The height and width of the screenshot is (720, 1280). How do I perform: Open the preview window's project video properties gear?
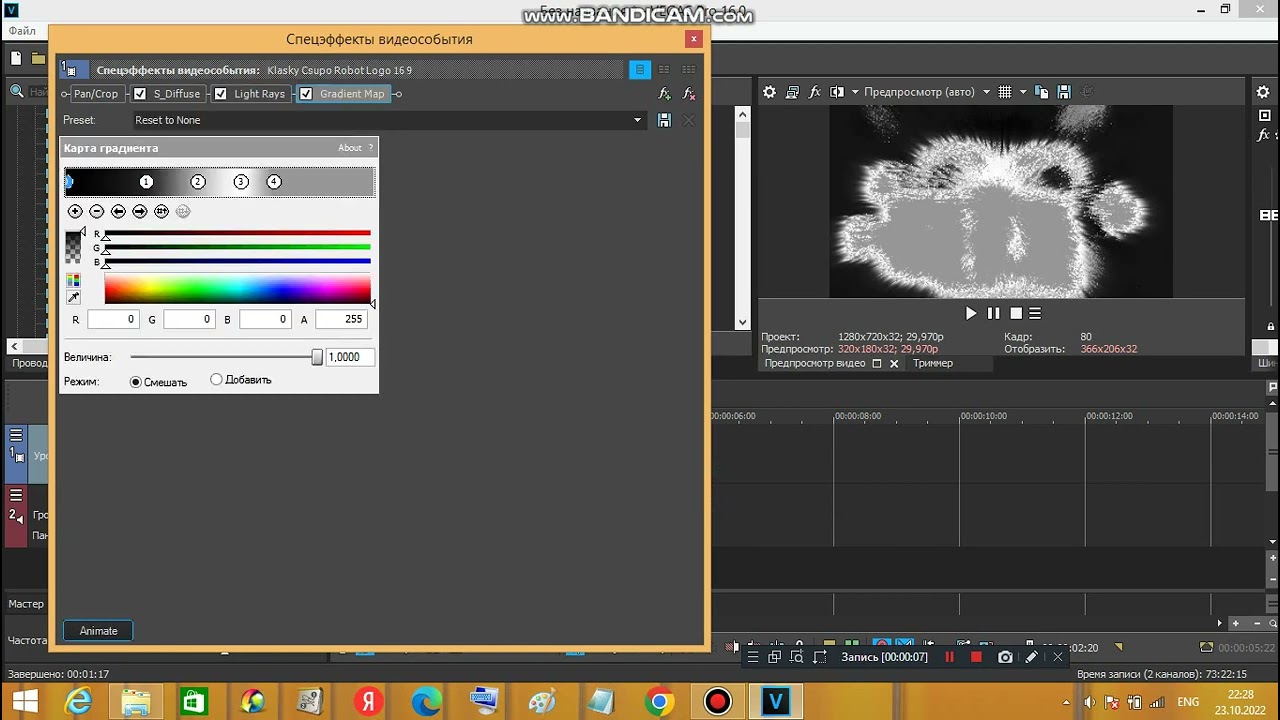(x=769, y=92)
